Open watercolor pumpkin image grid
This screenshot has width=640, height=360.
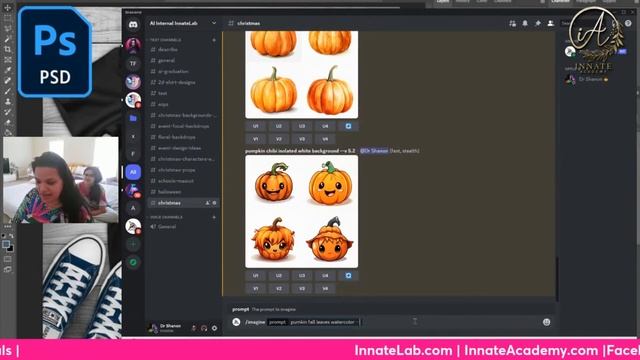click(x=302, y=75)
